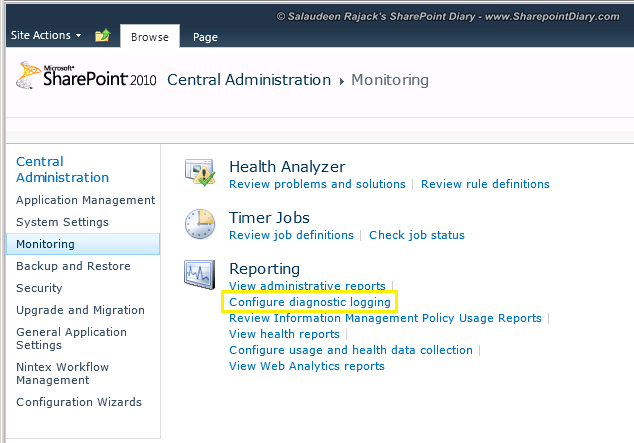Open View administrative reports link
634x443 pixels.
pyautogui.click(x=307, y=286)
